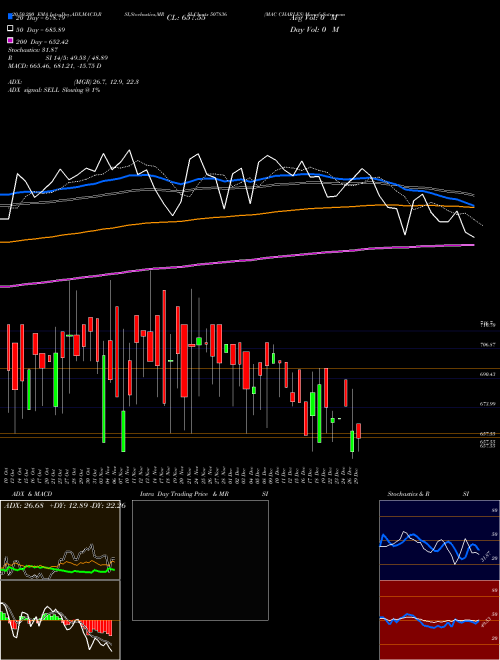This screenshot has width=500, height=660.
Task: Click the 'Stochastics: 31.87' reading
Action: [x=33, y=50]
